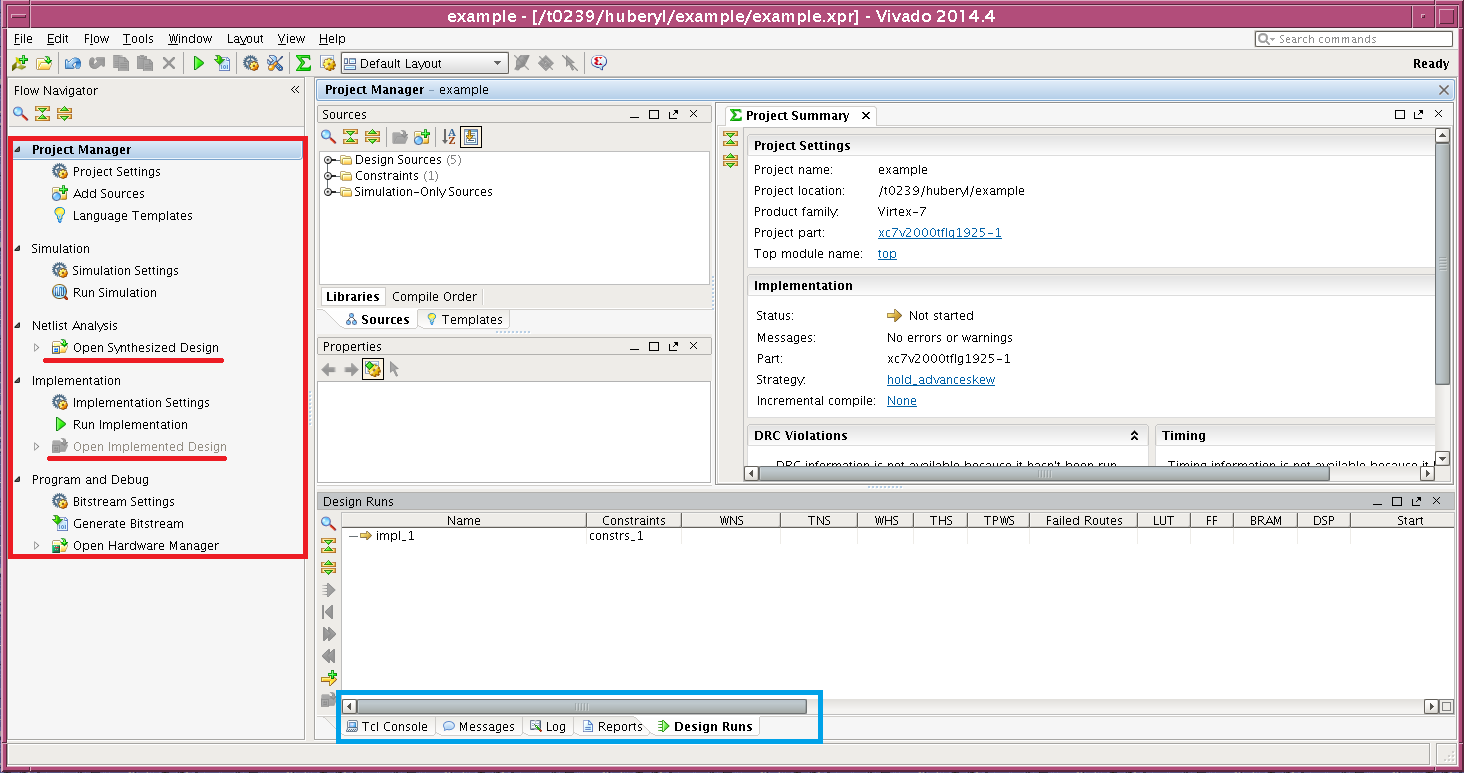Click the create new run icon in Design Runs
Viewport: 1464px width, 773px height.
tap(328, 678)
